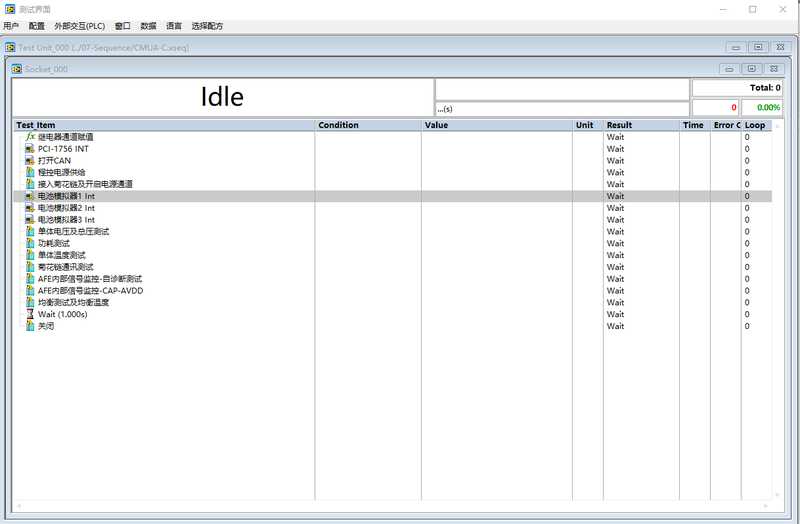The height and width of the screenshot is (524, 800).
Task: Select the icon of 电池模拟器1 Int
Action: point(30,196)
